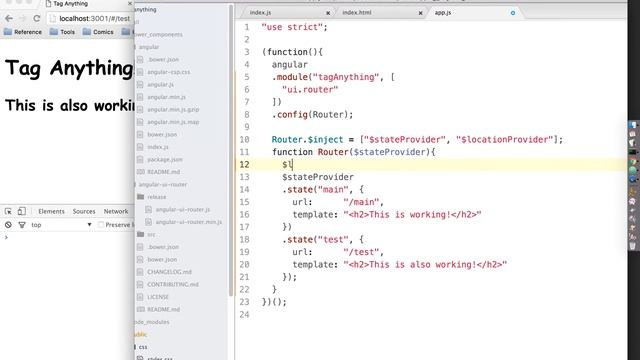Click "$locationProvider" string on line 10

pos(504,140)
